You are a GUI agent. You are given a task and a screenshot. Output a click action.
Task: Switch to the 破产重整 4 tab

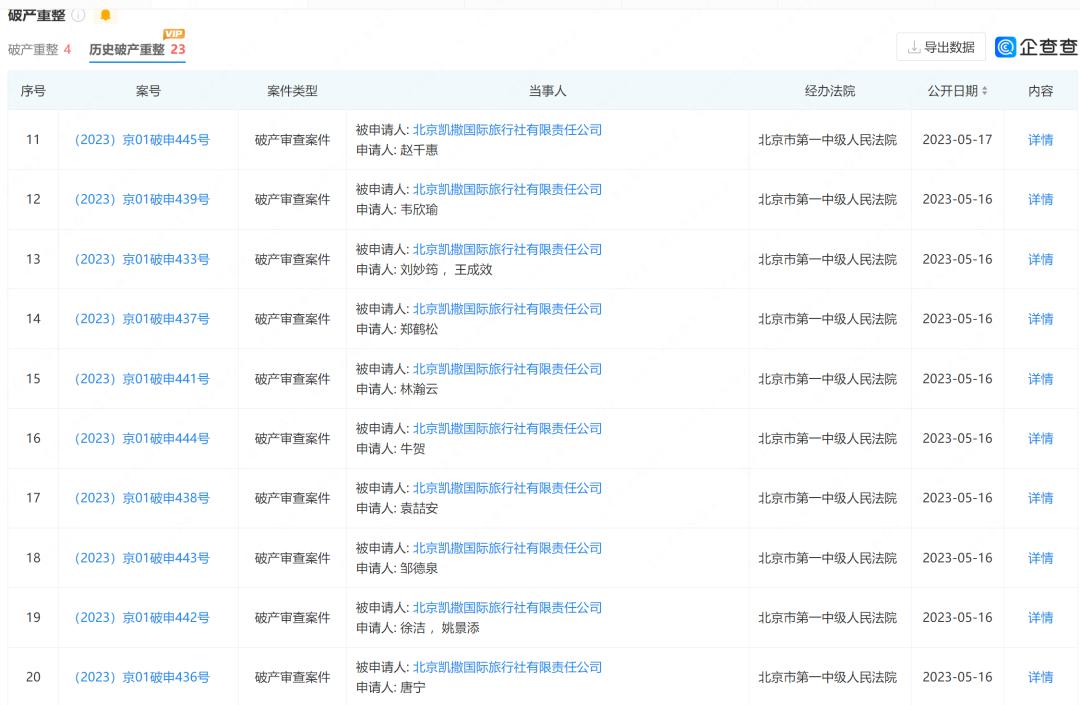coord(40,49)
